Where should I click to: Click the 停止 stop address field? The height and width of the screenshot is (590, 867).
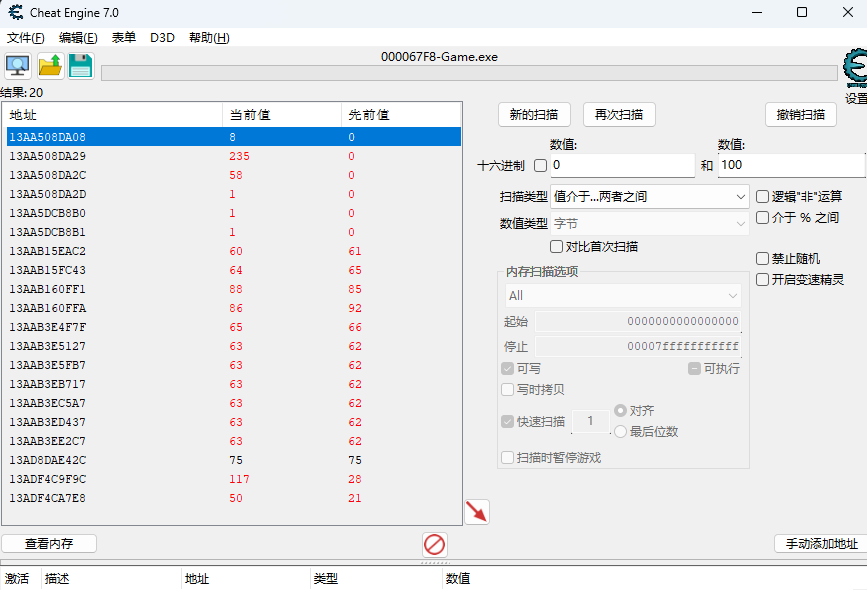pos(638,346)
